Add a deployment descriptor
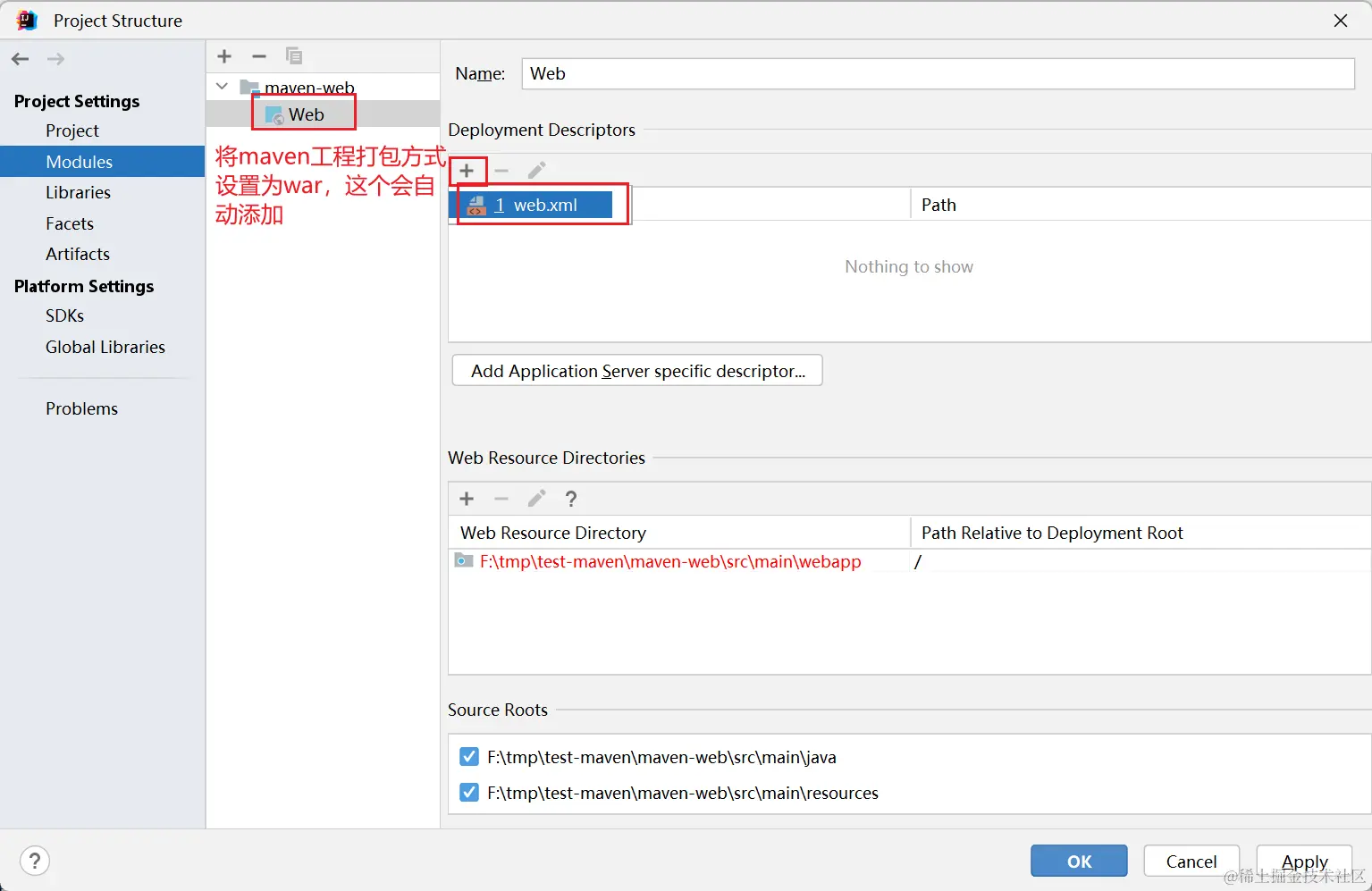 [x=467, y=170]
